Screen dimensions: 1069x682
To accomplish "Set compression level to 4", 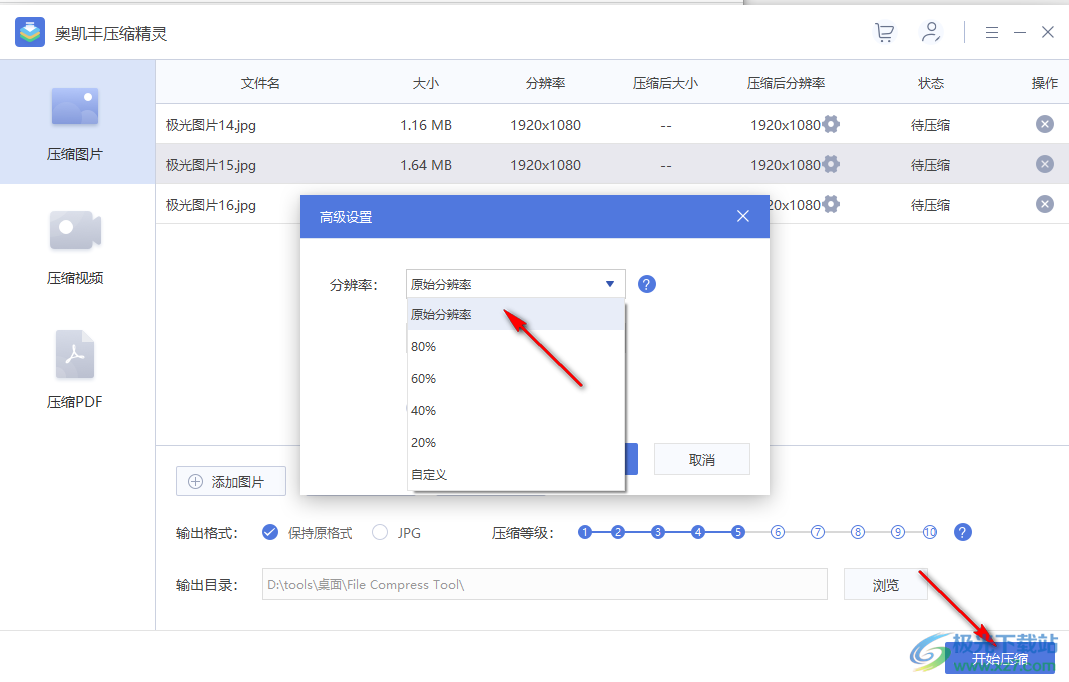I will (697, 532).
